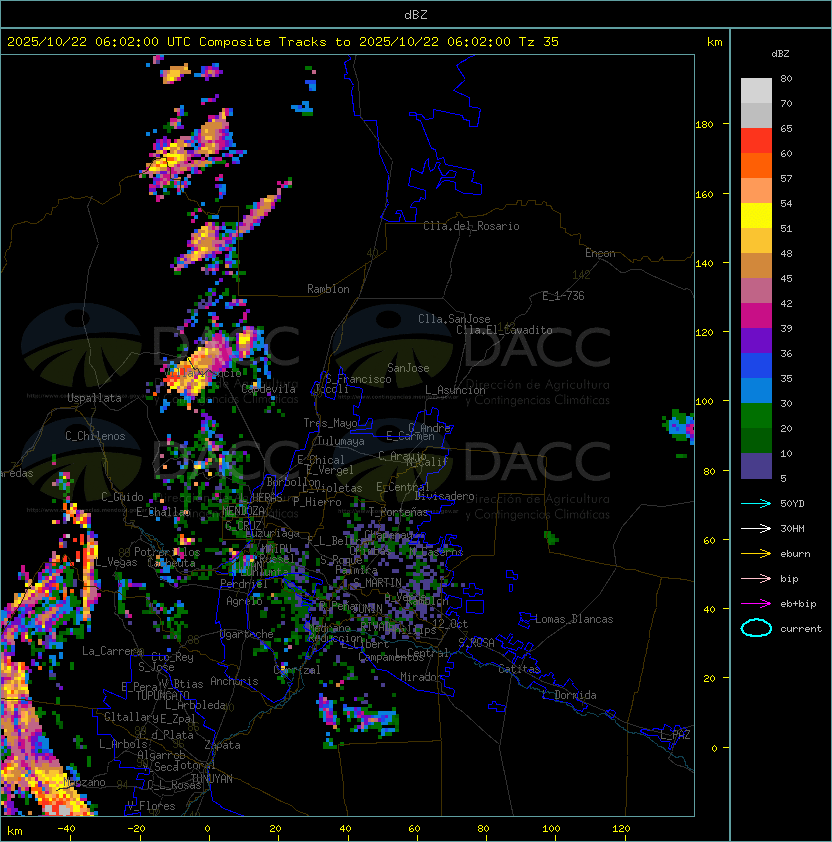
Task: Click the 'Tz 35' threshold text in header
Action: [539, 41]
